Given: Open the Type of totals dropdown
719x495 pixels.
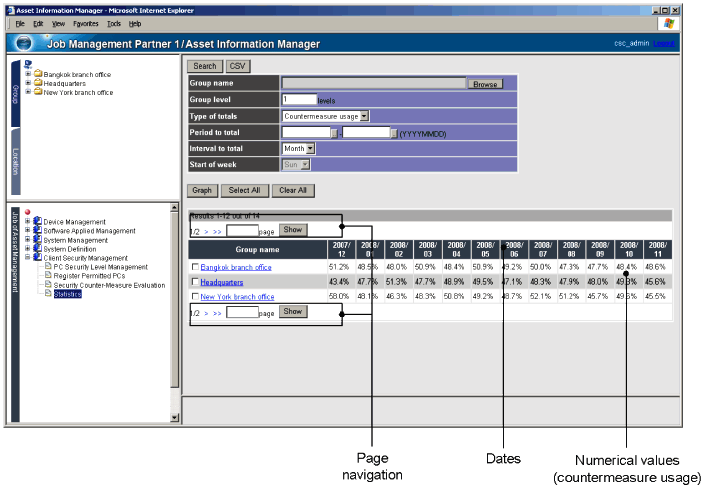Looking at the screenshot, I should 364,116.
